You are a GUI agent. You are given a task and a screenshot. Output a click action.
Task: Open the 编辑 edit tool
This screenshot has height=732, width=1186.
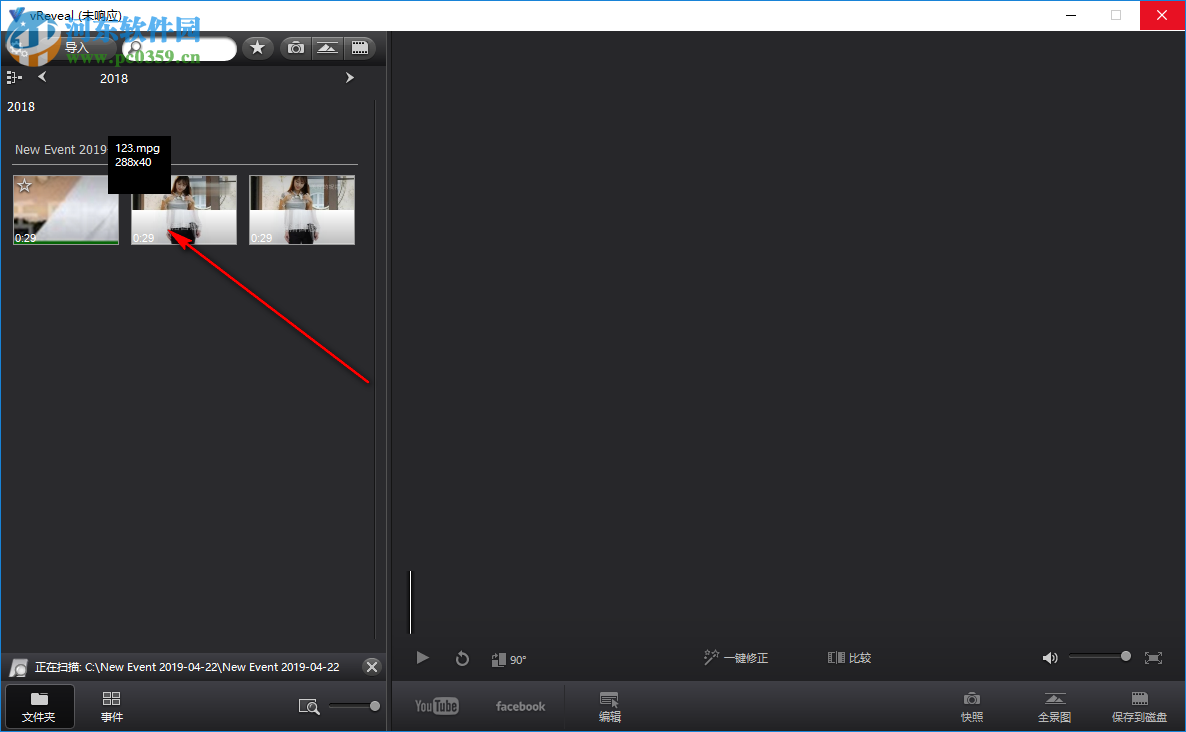point(610,707)
